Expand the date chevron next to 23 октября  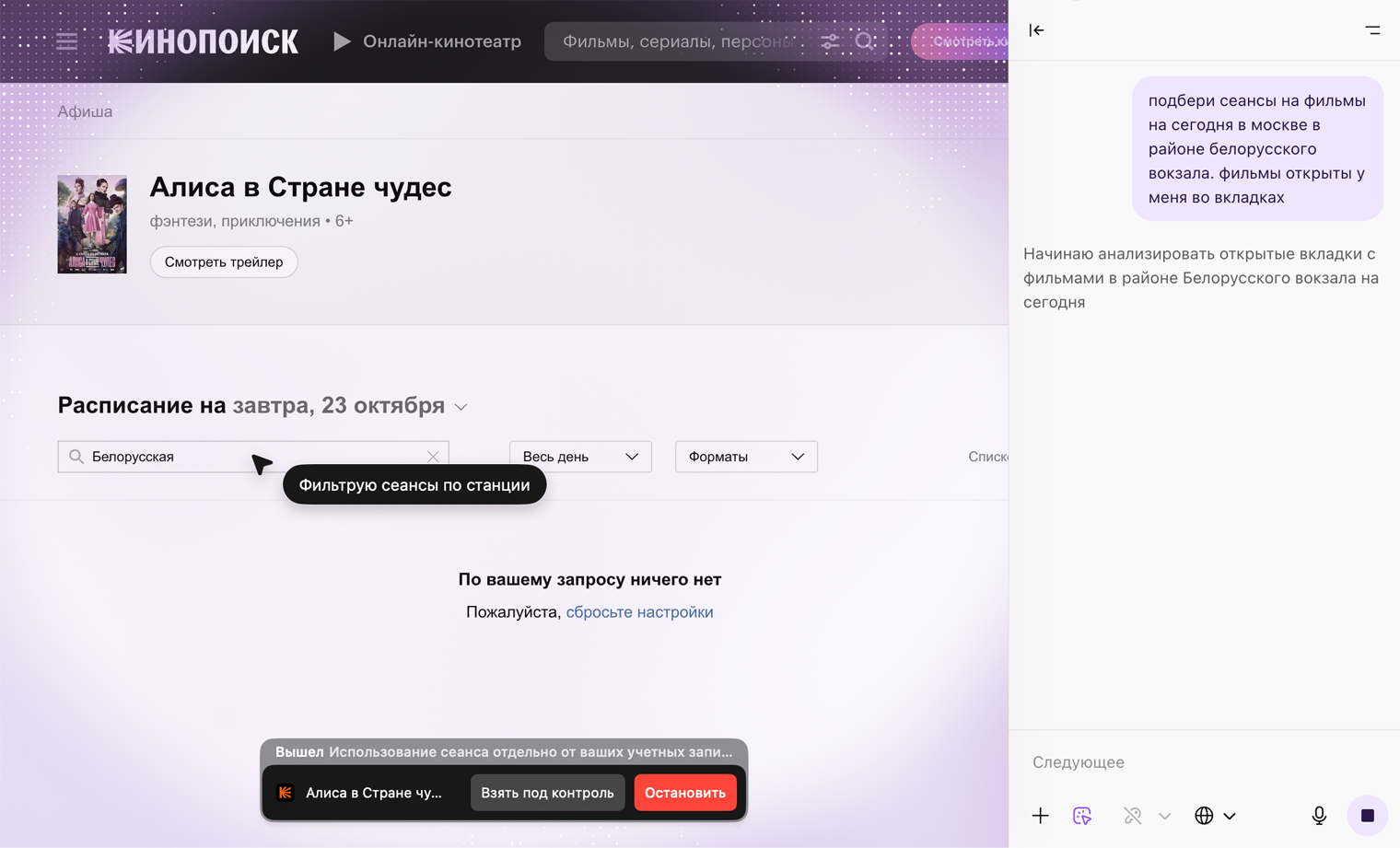click(461, 406)
